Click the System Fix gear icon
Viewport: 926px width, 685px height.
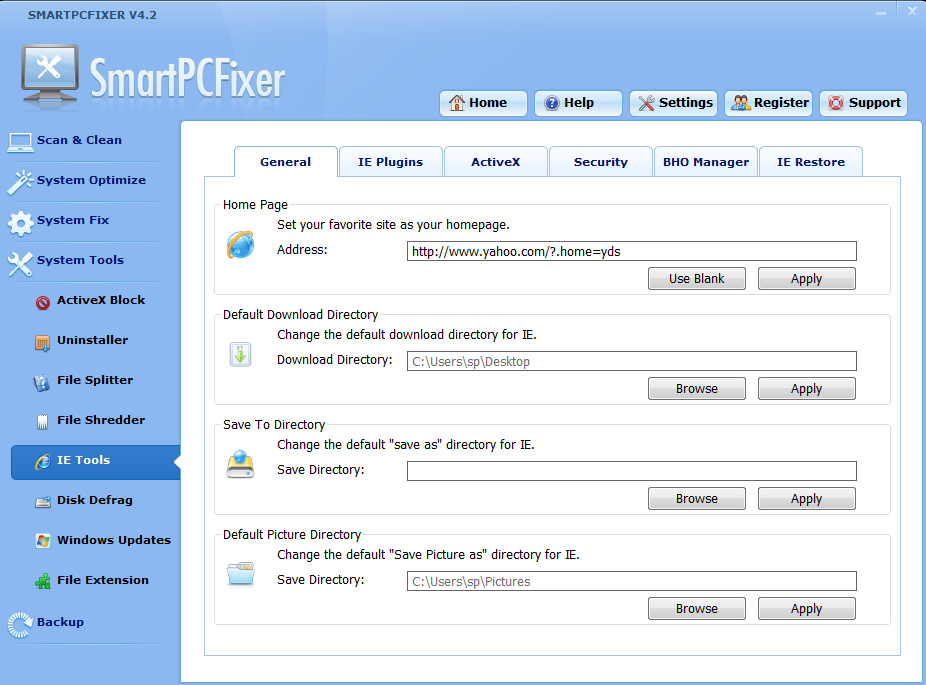click(x=21, y=223)
